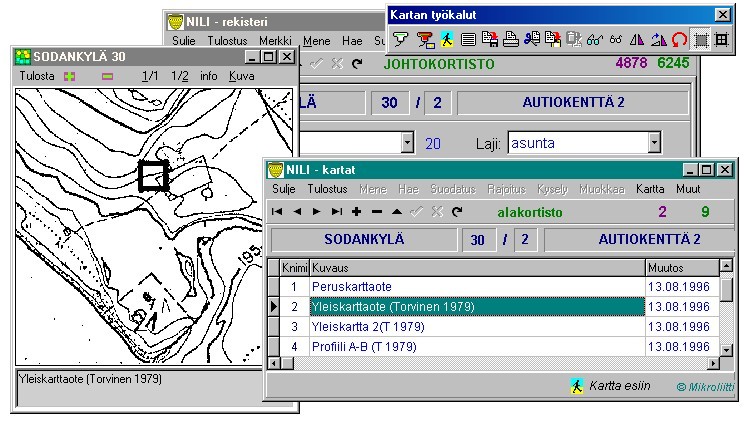
Task: Click the 1/2 scale button
Action: coord(180,76)
